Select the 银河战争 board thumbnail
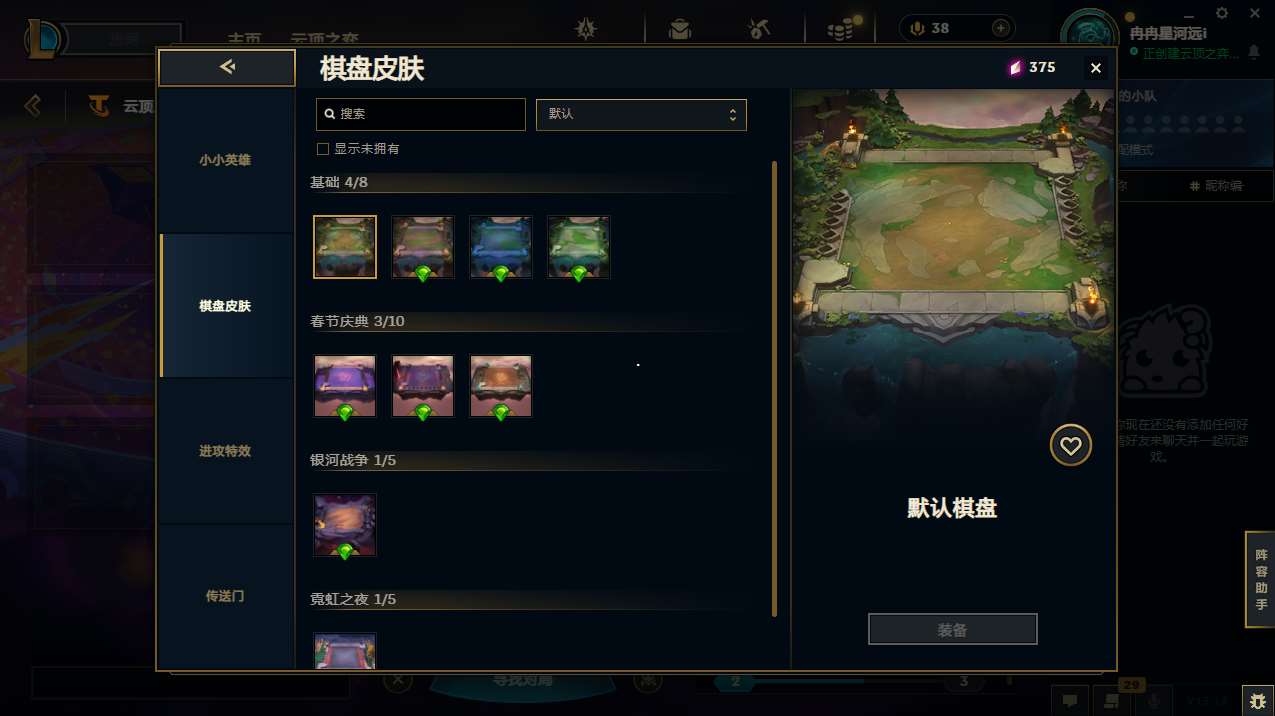The height and width of the screenshot is (716, 1275). point(345,525)
